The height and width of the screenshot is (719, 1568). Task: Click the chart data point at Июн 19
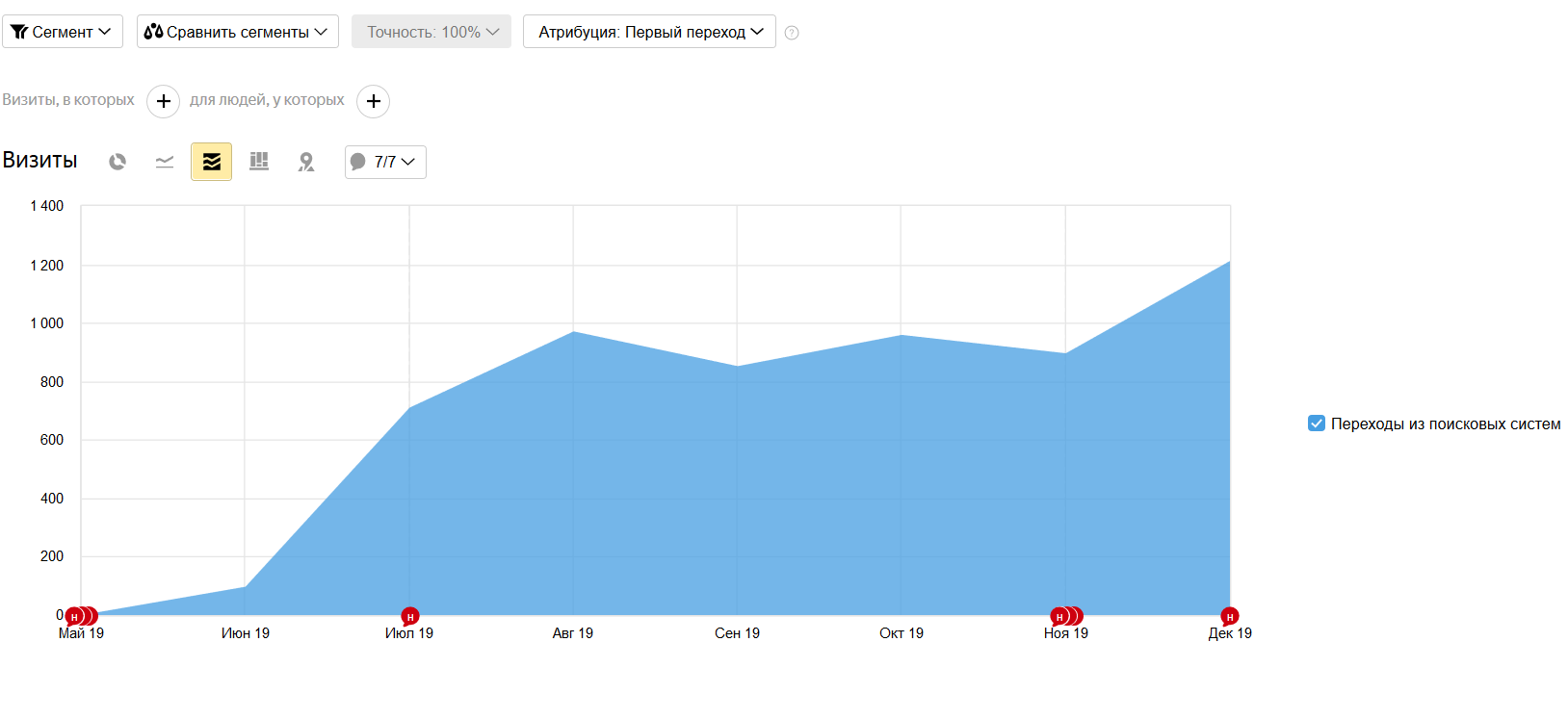[x=246, y=586]
